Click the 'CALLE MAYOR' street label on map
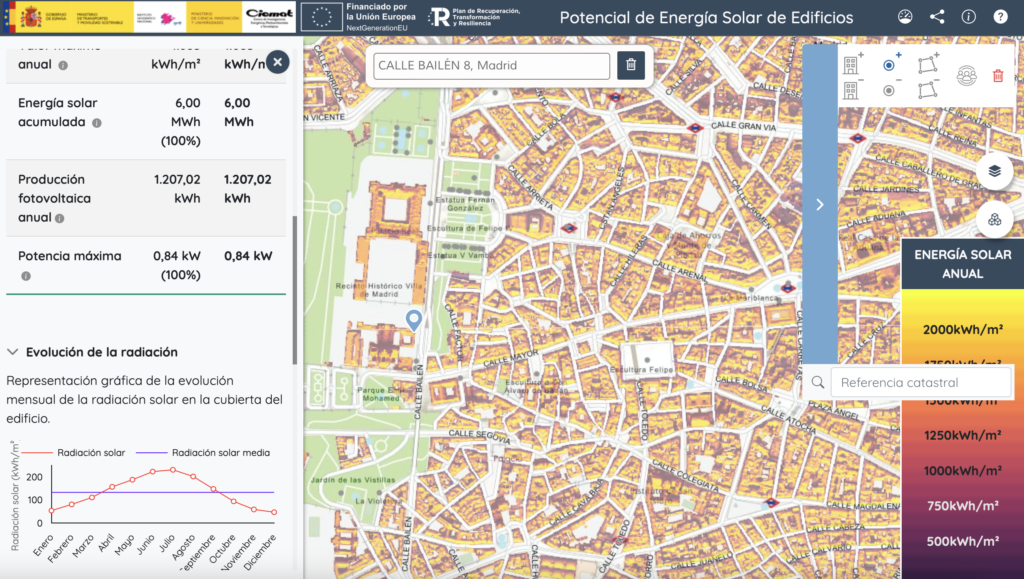This screenshot has height=579, width=1024. pos(511,358)
